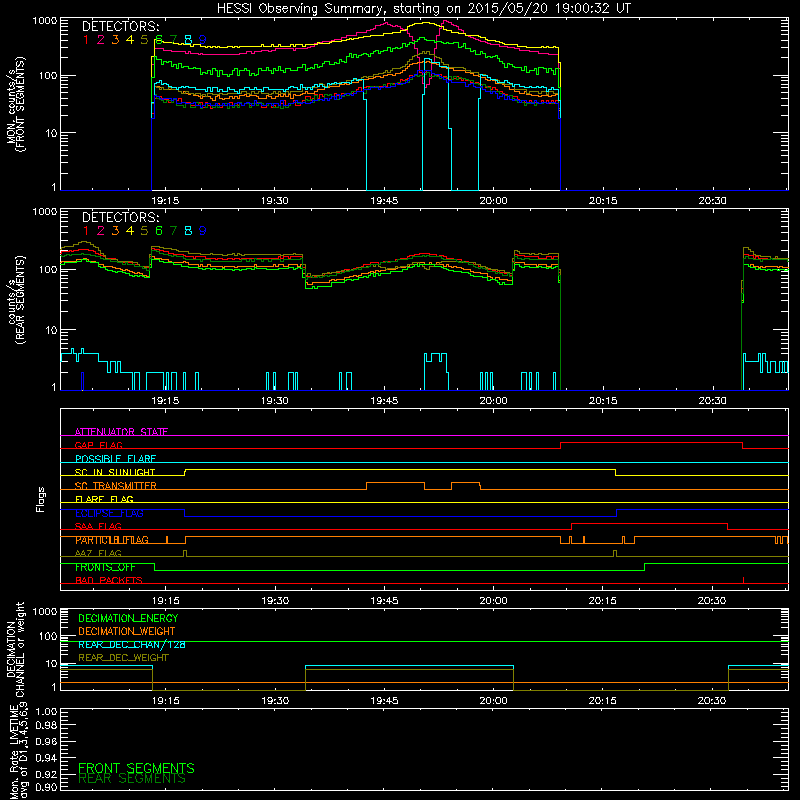Click the POSSIBLE_FLARE flag label
The height and width of the screenshot is (800, 800).
[115, 459]
